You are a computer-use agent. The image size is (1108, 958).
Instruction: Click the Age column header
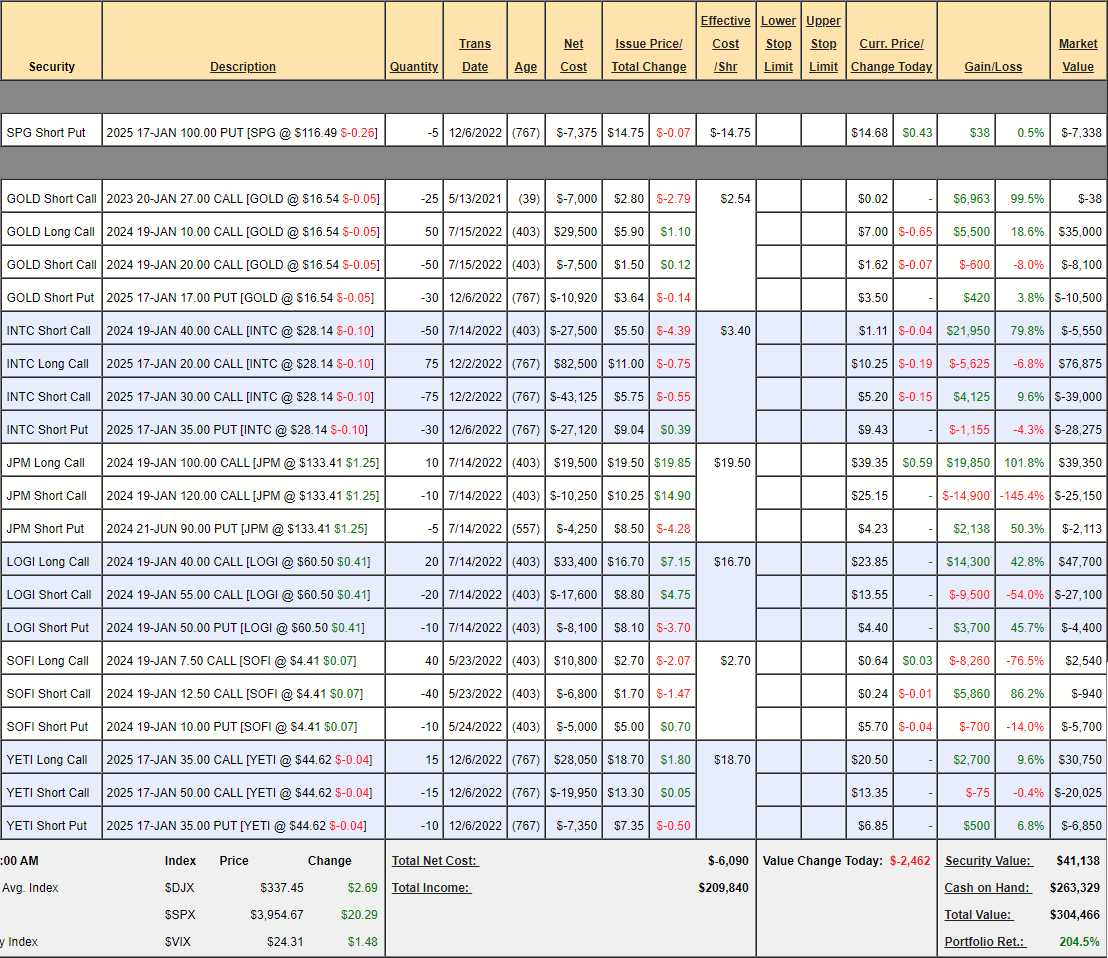click(x=525, y=67)
